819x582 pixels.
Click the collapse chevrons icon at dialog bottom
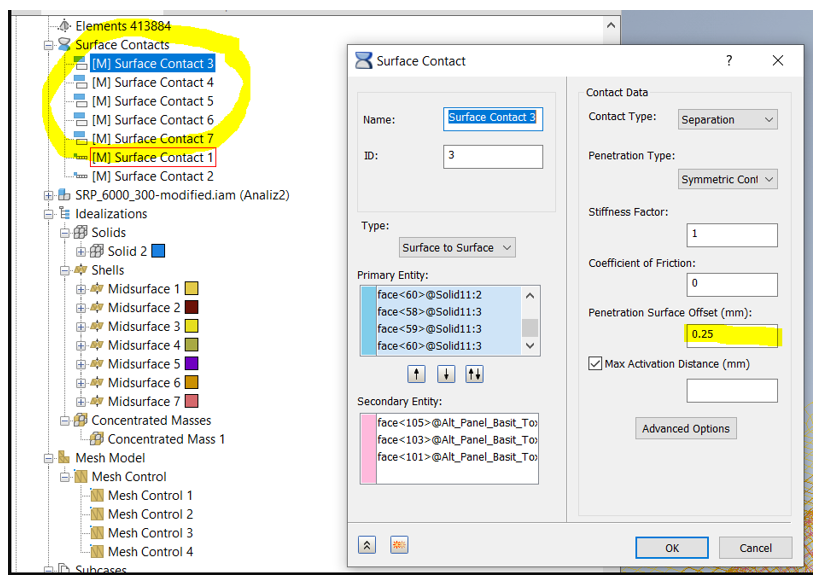tap(366, 544)
